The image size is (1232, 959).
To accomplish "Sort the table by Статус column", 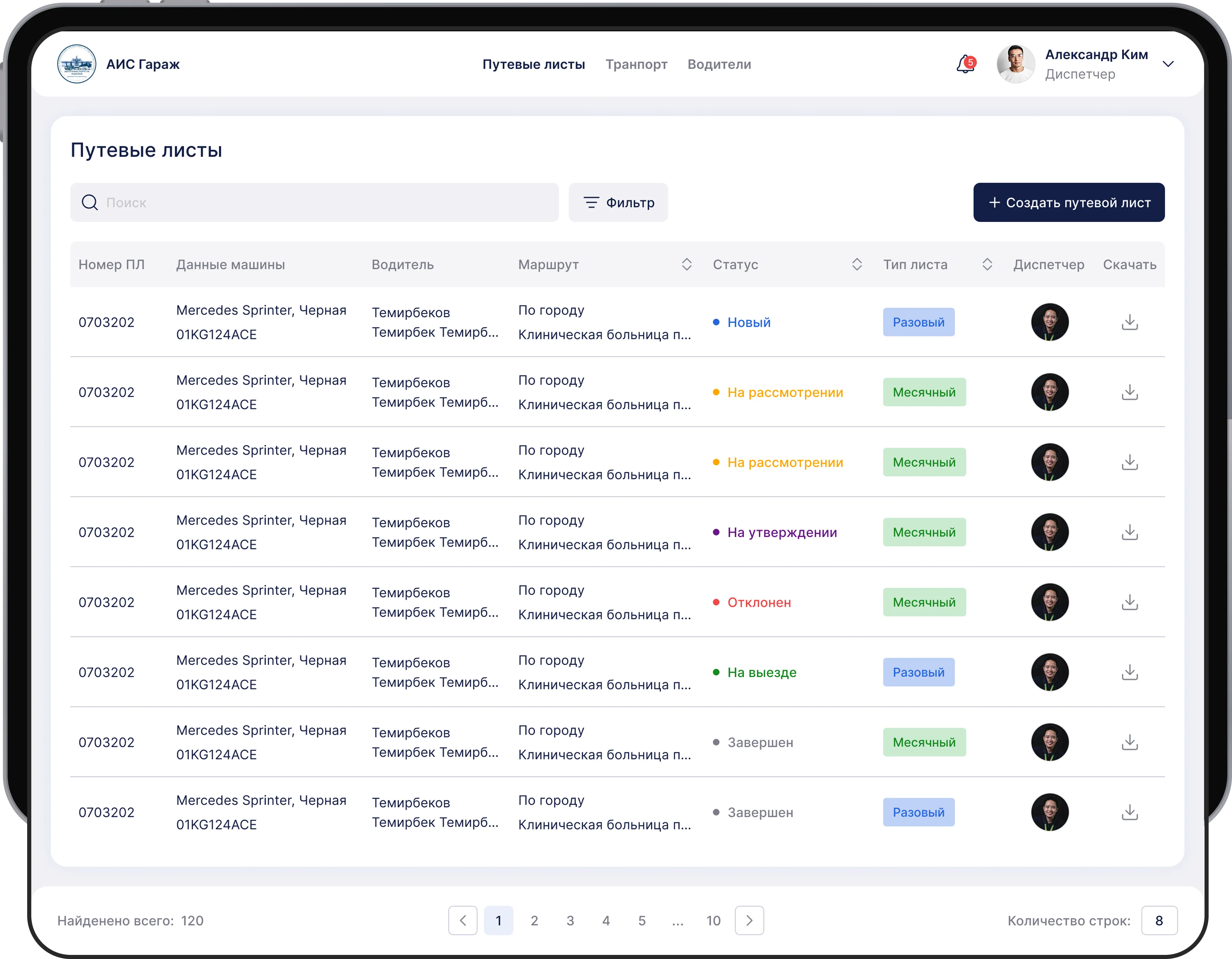I will click(857, 264).
